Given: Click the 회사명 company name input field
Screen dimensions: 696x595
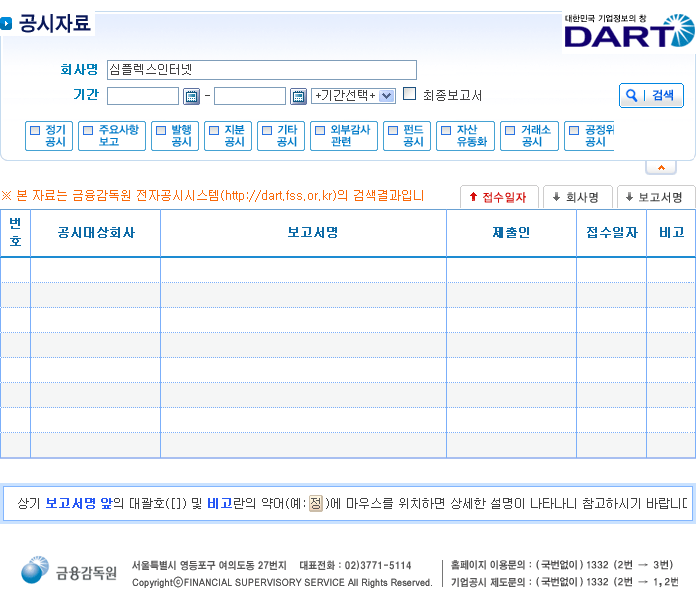Looking at the screenshot, I should tap(260, 70).
